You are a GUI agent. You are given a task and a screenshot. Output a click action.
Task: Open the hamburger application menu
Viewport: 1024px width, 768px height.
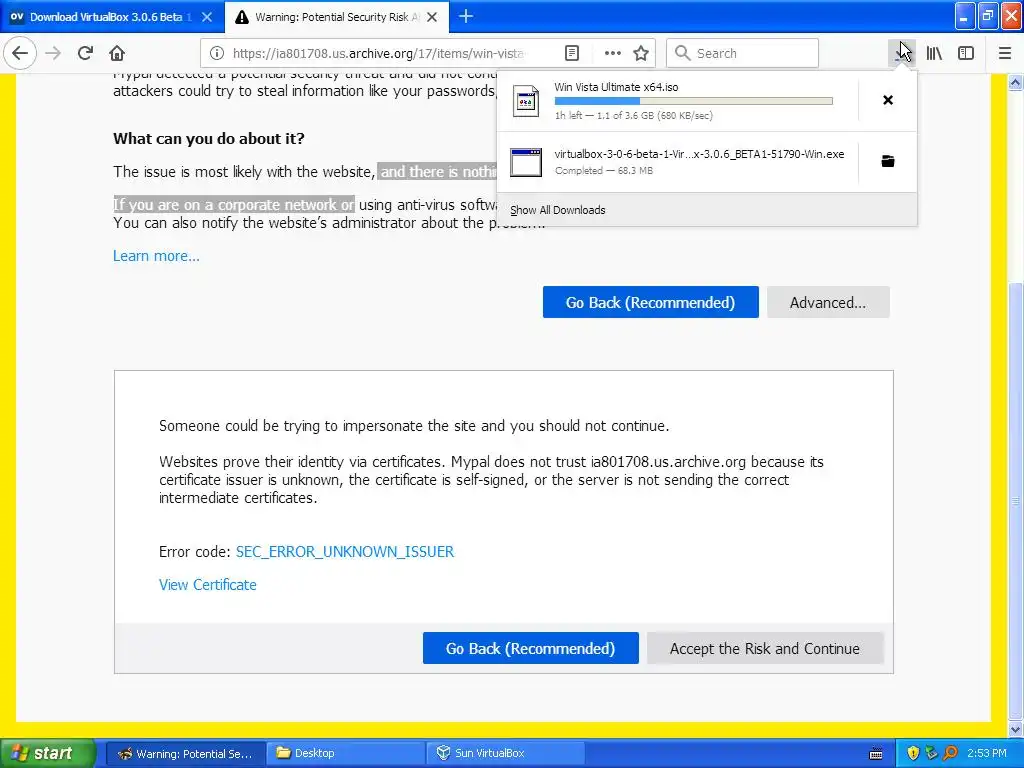coord(1005,53)
